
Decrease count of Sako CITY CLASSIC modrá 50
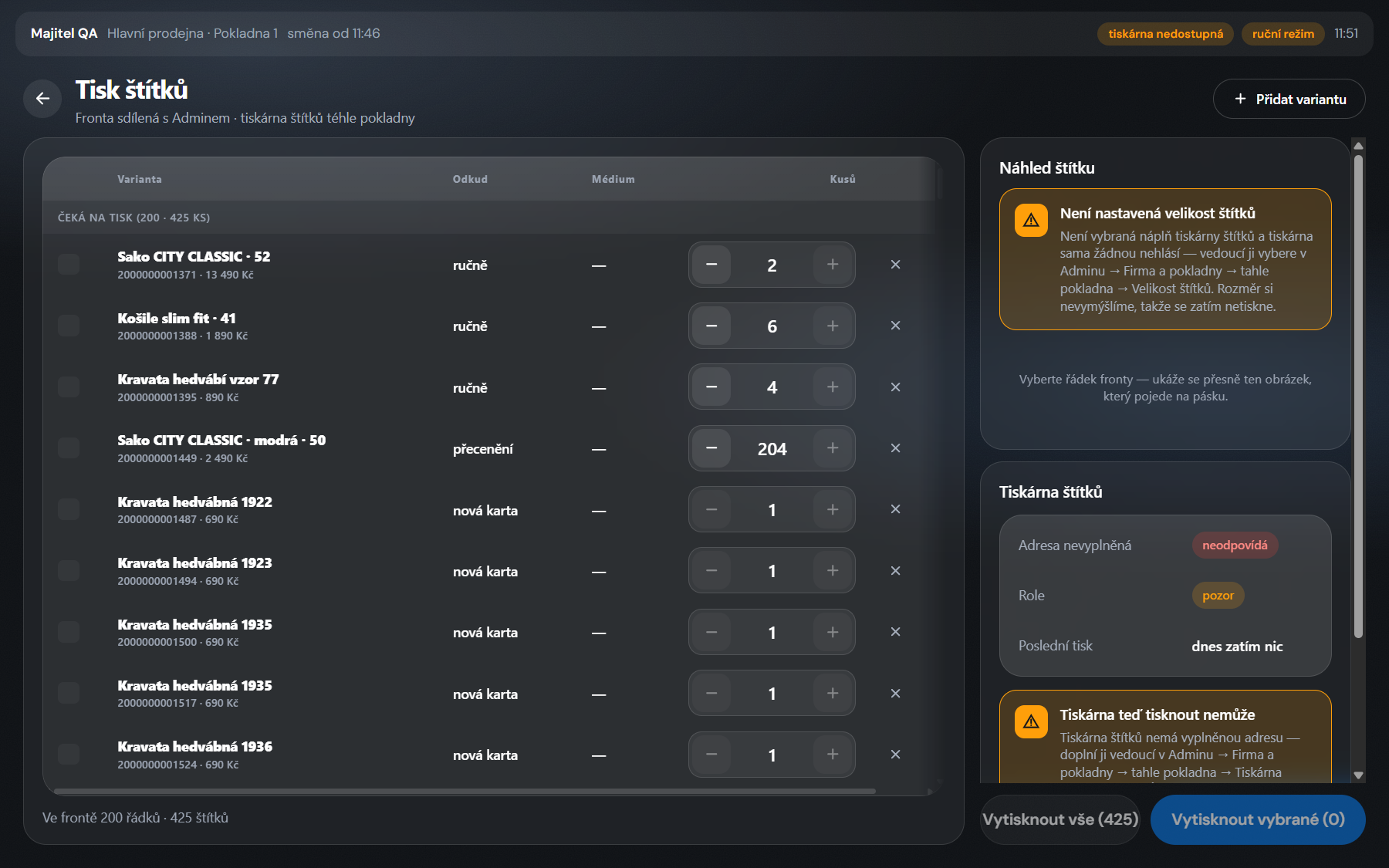point(711,448)
